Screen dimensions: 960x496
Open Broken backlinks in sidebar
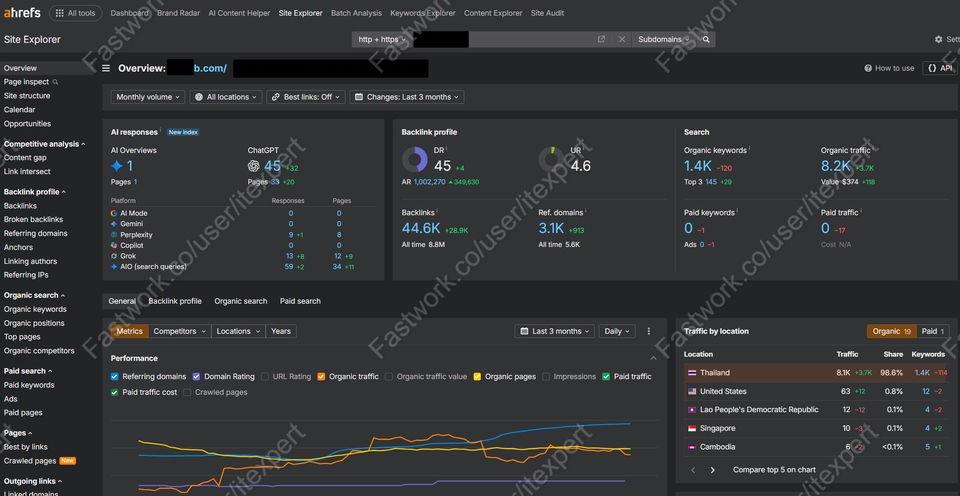(x=33, y=220)
